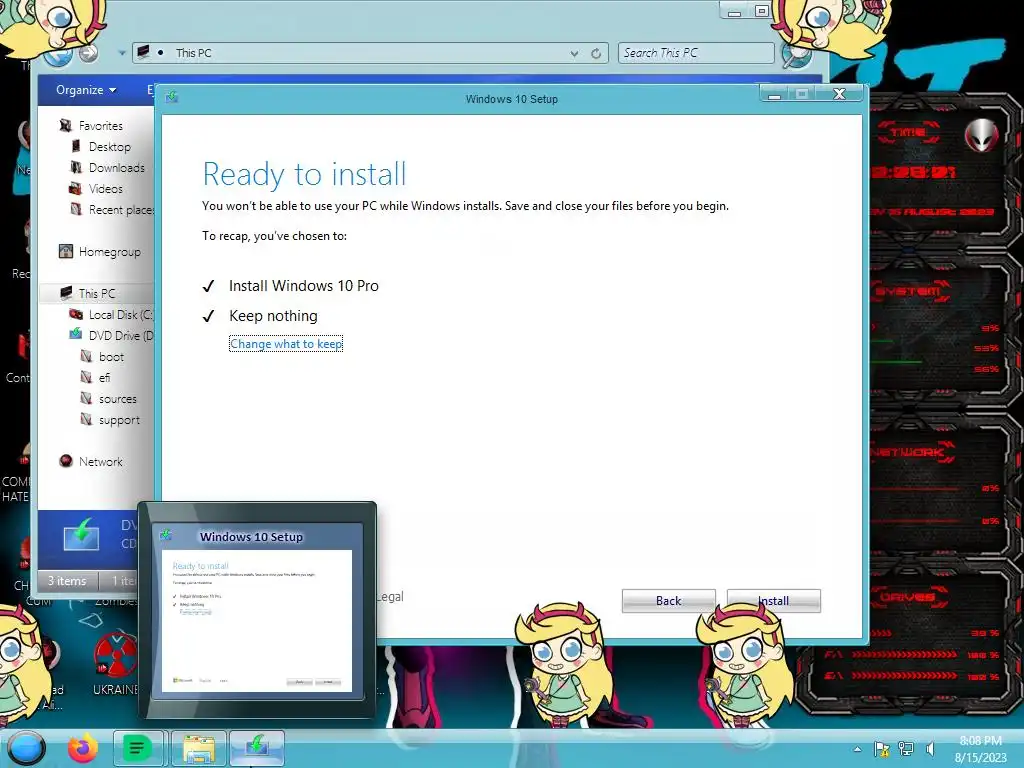Viewport: 1024px width, 768px height.
Task: Click the Windows 10 Setup title bar icon
Action: 171,97
